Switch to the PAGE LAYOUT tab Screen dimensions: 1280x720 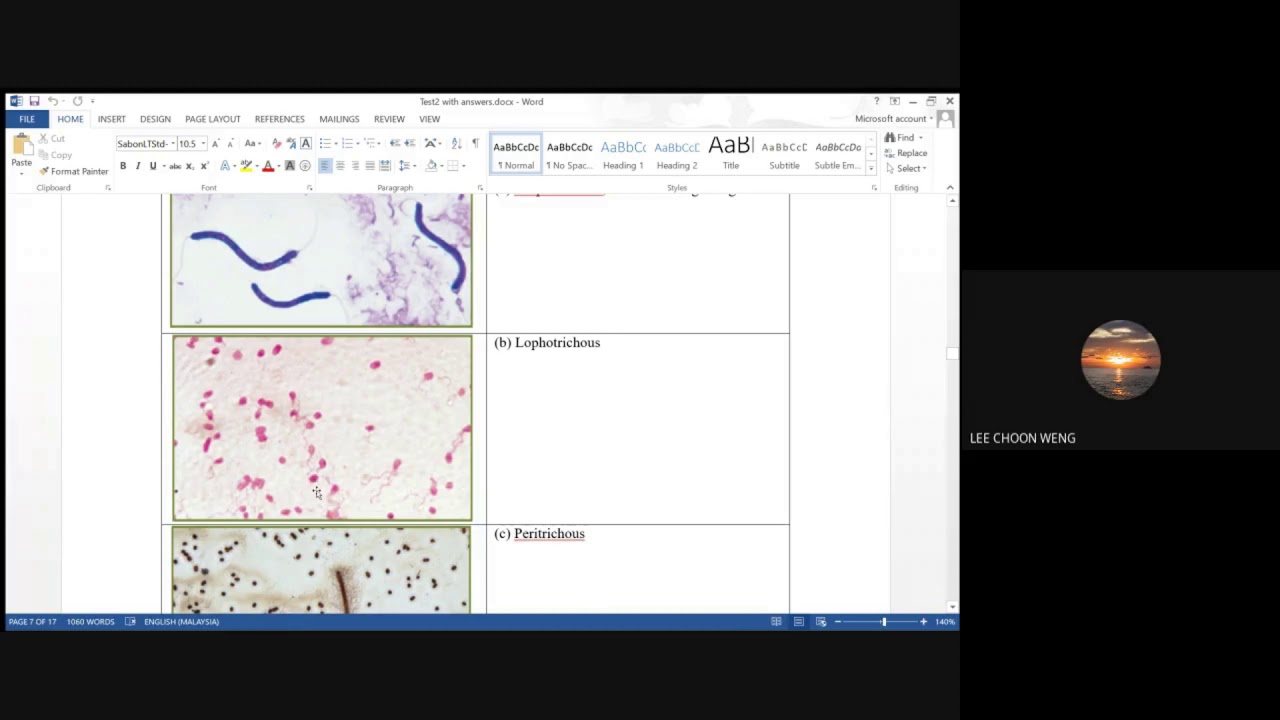click(x=213, y=119)
